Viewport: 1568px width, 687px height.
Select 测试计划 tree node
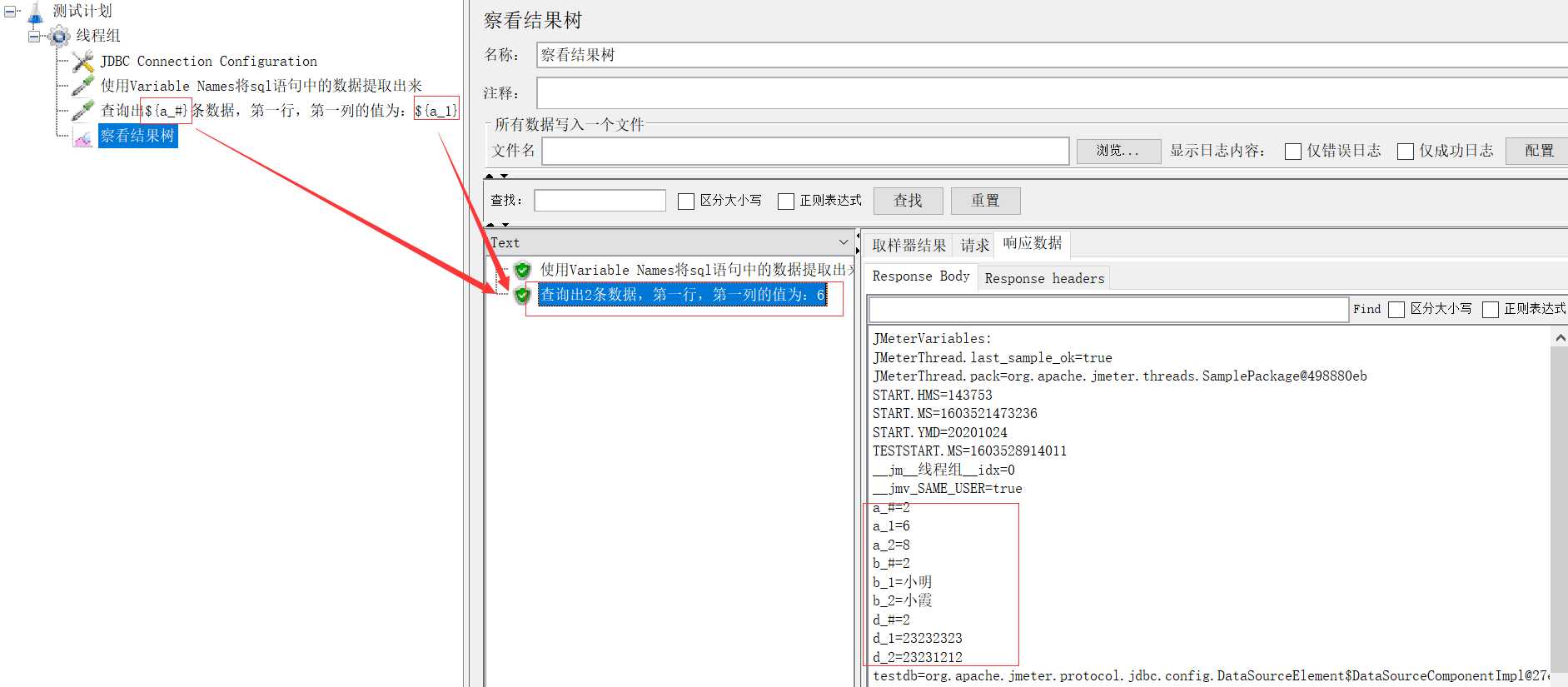pyautogui.click(x=82, y=12)
